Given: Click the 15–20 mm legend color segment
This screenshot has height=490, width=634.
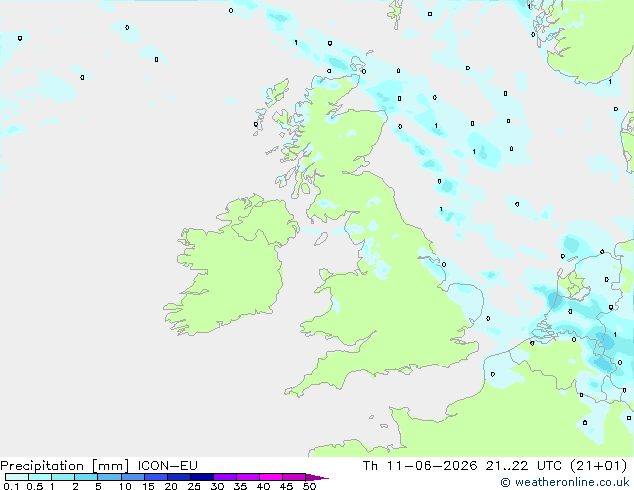Looking at the screenshot, I should (x=156, y=477).
